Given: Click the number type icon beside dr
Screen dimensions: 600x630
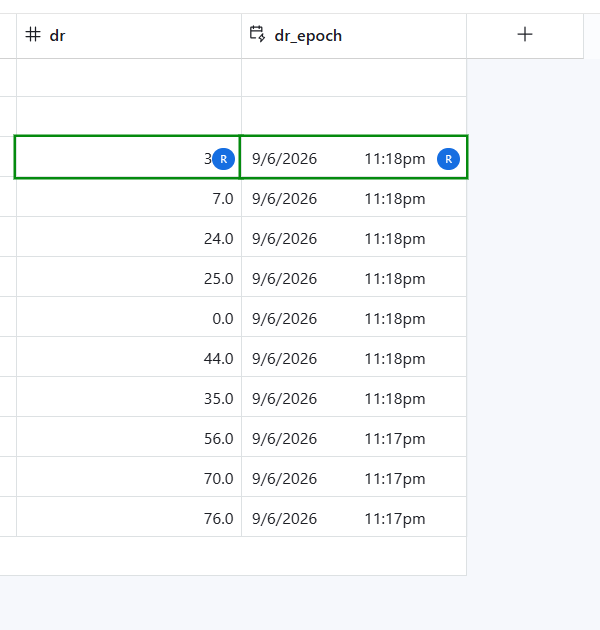Looking at the screenshot, I should pos(33,35).
